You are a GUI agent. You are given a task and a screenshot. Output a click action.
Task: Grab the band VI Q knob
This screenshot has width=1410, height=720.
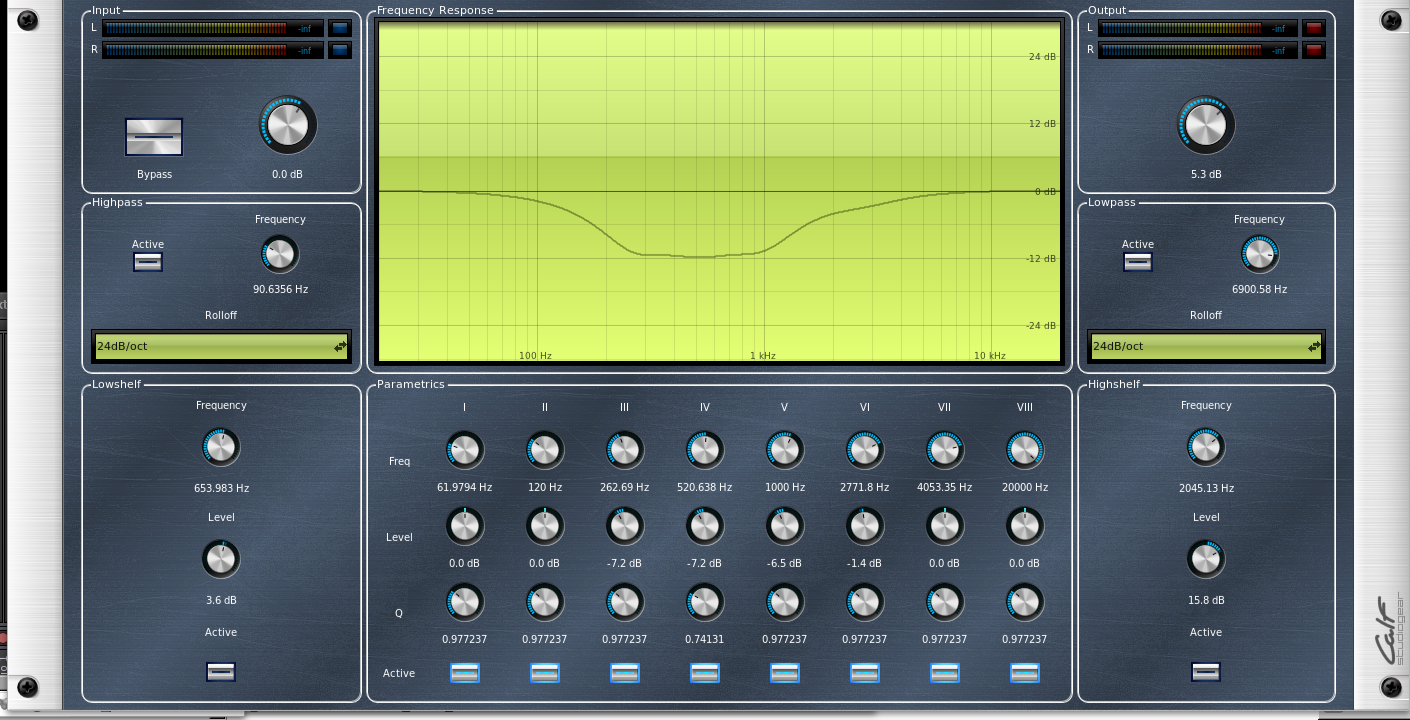tap(865, 602)
